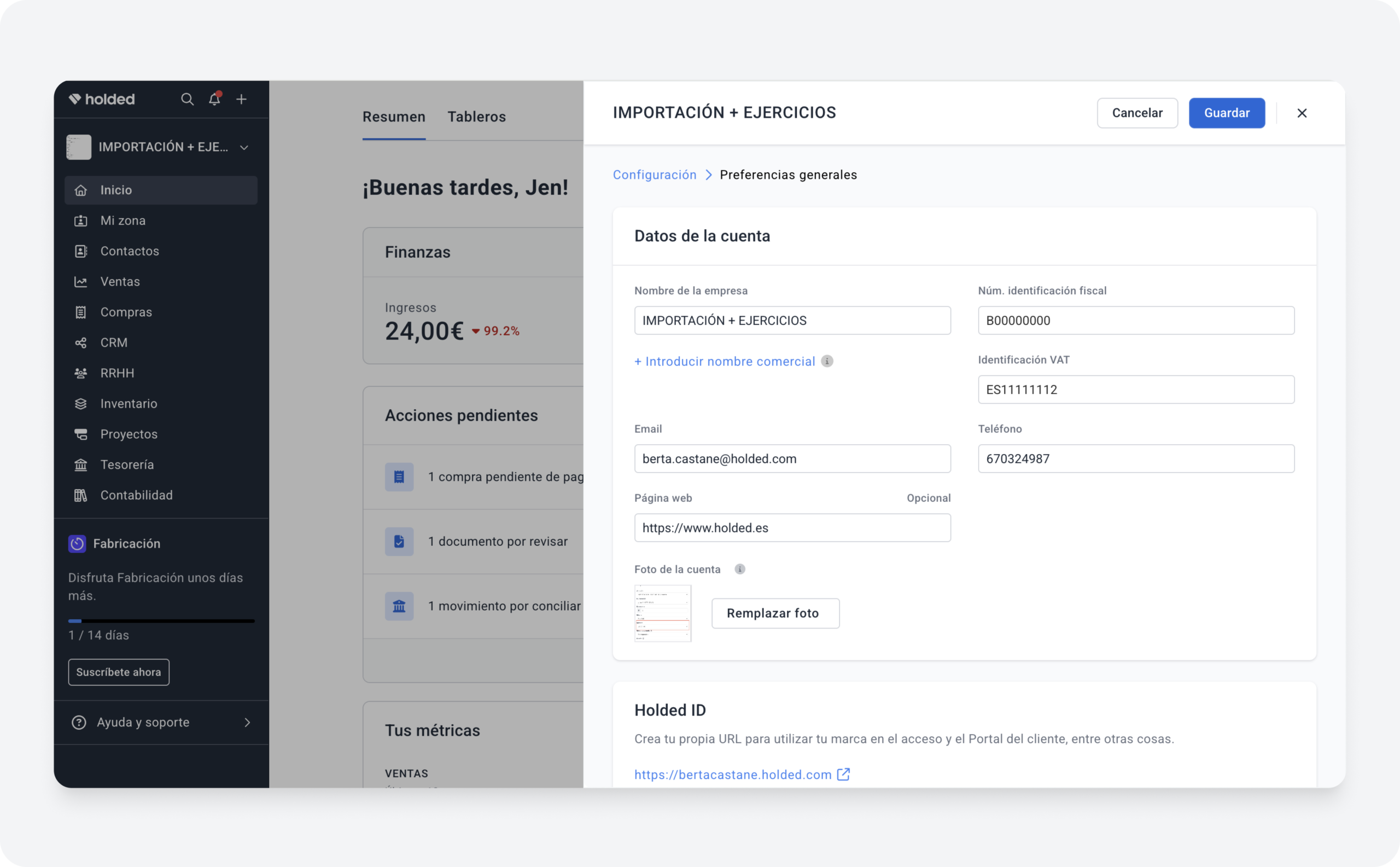Click Remplazar foto button
The width and height of the screenshot is (1400, 867).
coord(775,614)
